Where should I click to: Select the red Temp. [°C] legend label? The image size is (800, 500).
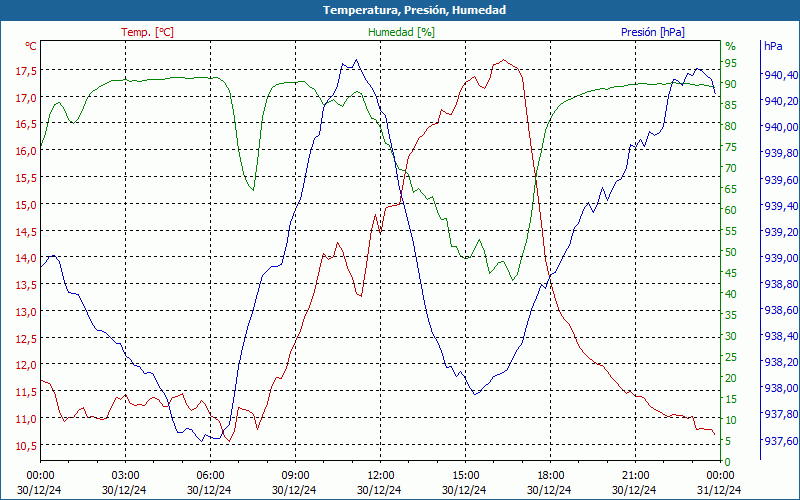pos(147,32)
